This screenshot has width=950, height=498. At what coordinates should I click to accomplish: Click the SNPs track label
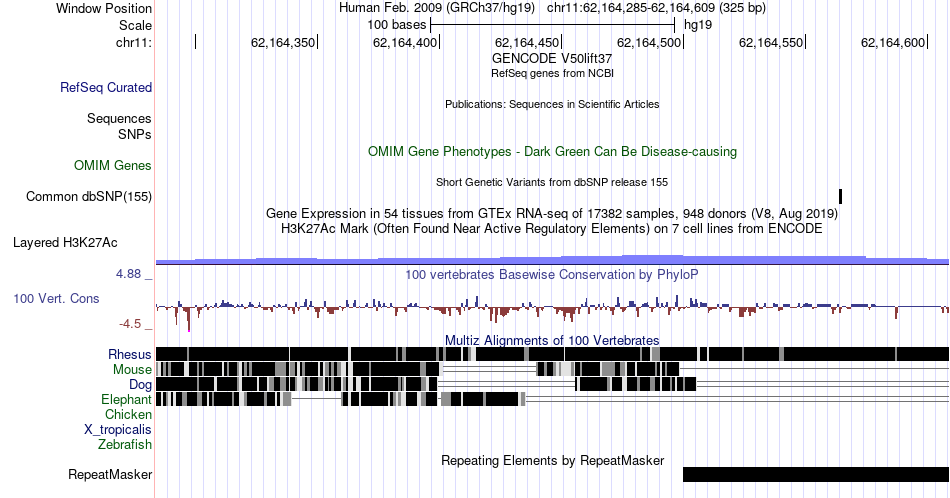pyautogui.click(x=135, y=134)
